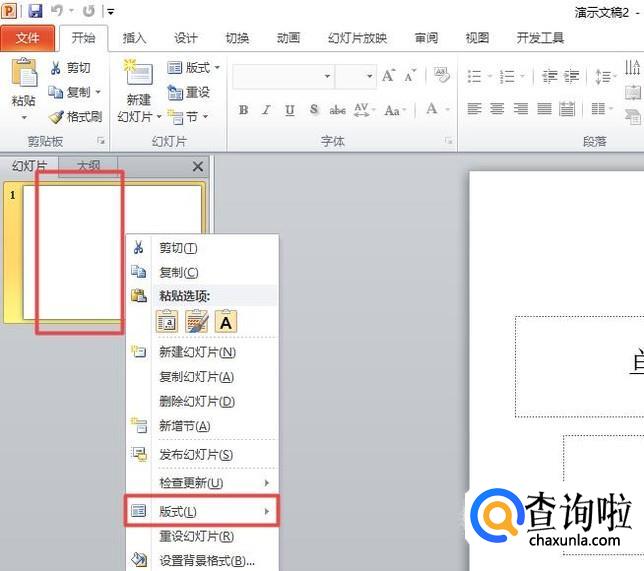This screenshot has height=571, width=644.
Task: Click the numbered list icon
Action: (x=507, y=76)
